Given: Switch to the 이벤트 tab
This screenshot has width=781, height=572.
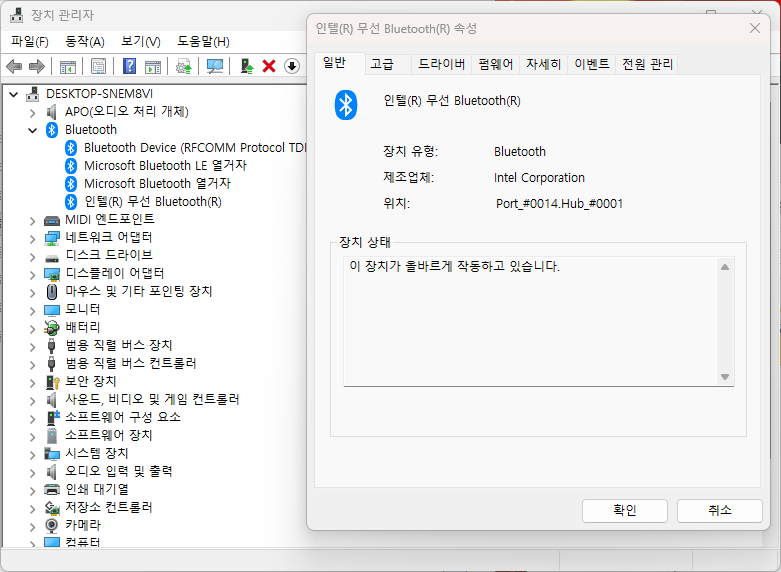Looking at the screenshot, I should pyautogui.click(x=591, y=64).
